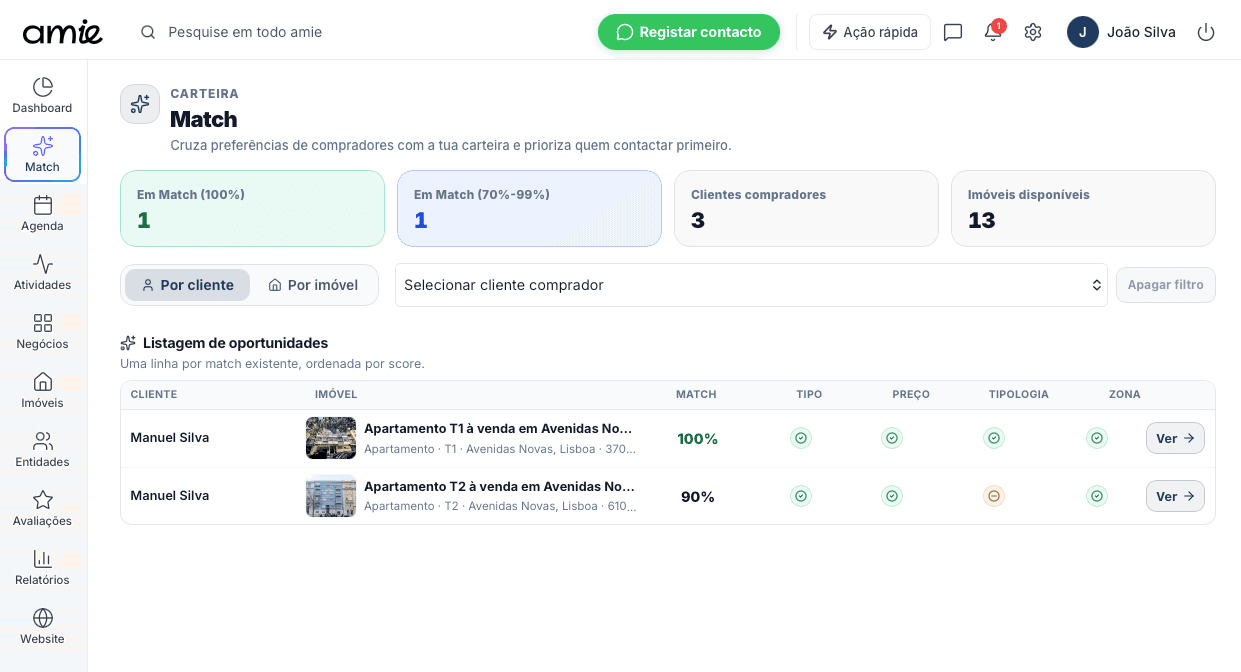This screenshot has height=672, width=1241.
Task: Open the settings gear icon
Action: (1033, 32)
